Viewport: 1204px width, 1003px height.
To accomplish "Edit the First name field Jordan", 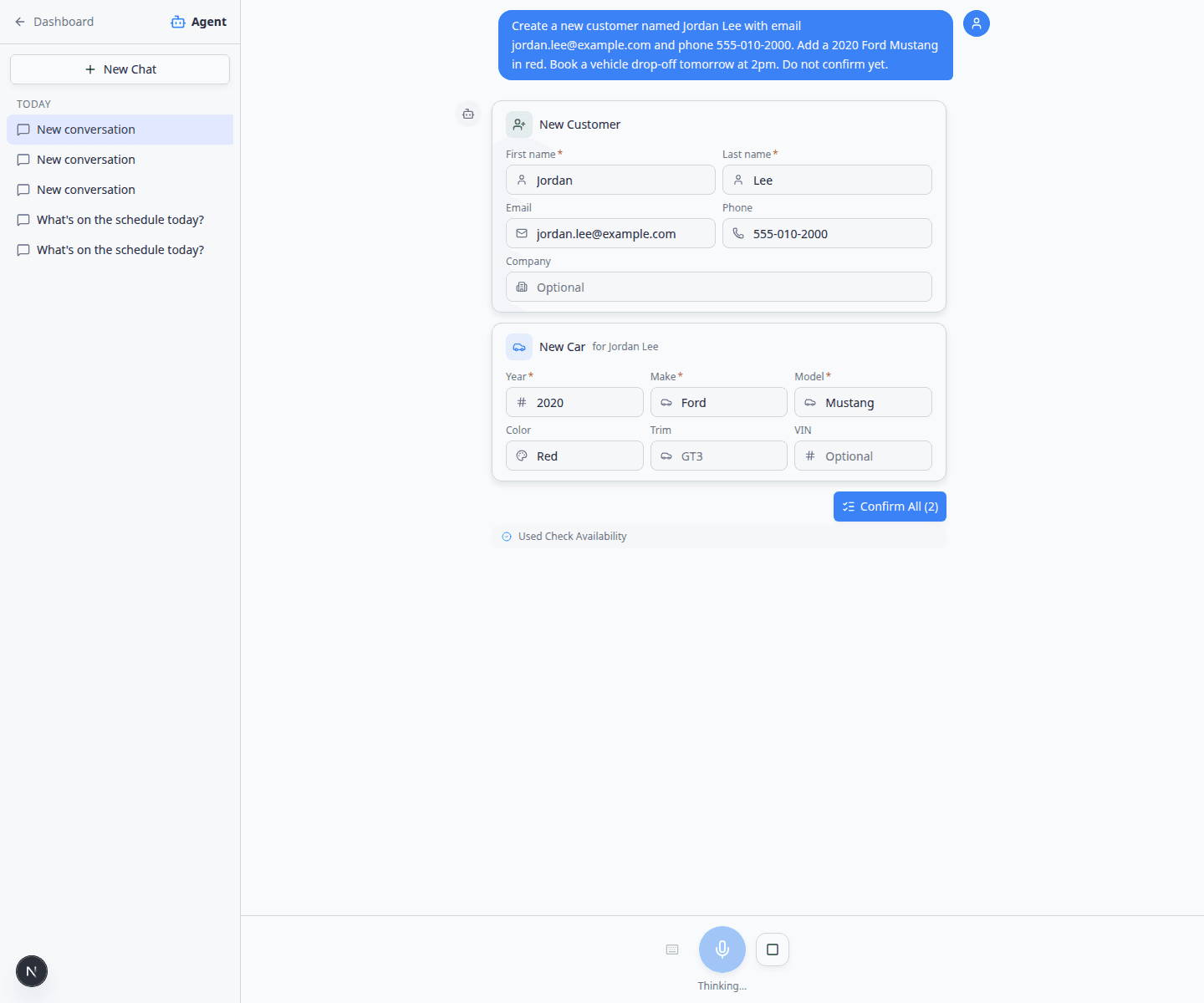I will 610,180.
